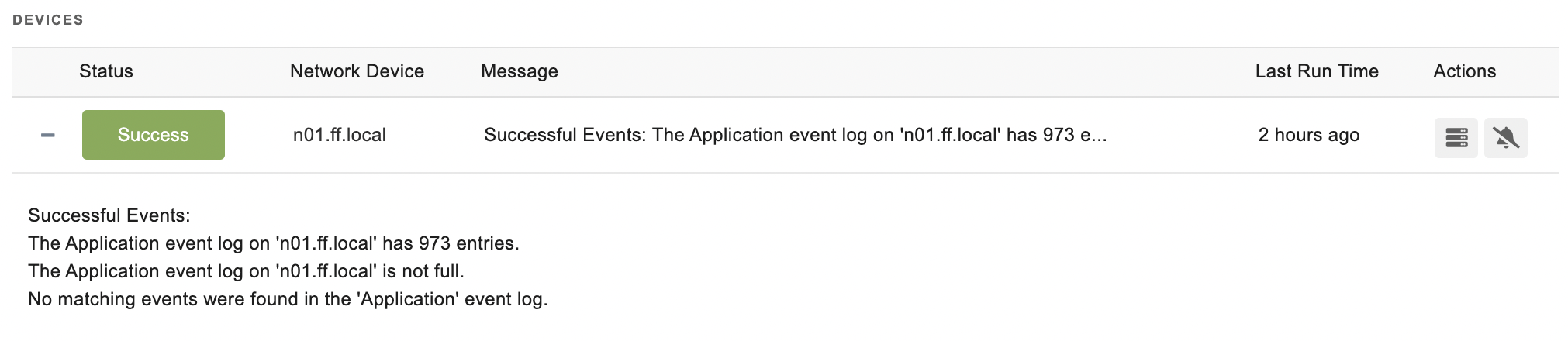Mute alerts with the crossed-out bell icon
1568x341 pixels.
click(1505, 138)
